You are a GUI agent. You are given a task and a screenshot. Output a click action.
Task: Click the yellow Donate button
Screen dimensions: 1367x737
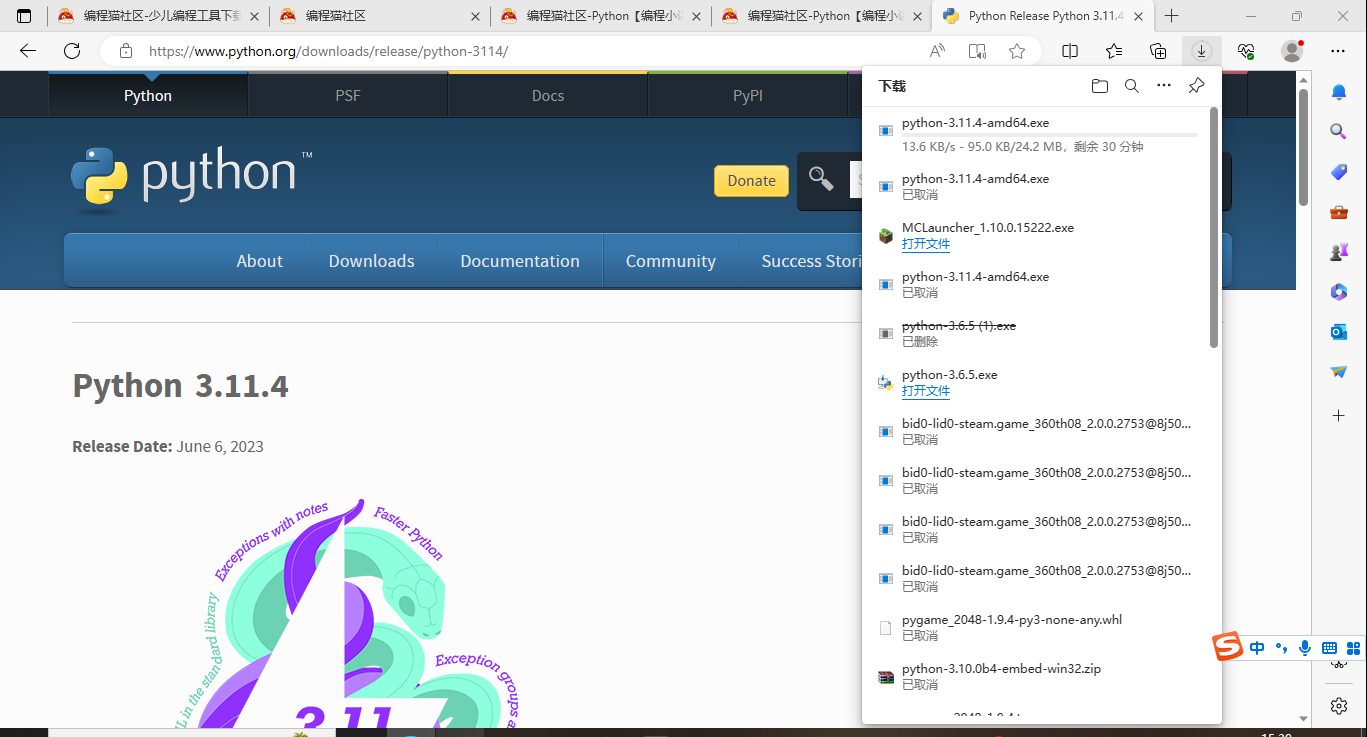pyautogui.click(x=751, y=181)
